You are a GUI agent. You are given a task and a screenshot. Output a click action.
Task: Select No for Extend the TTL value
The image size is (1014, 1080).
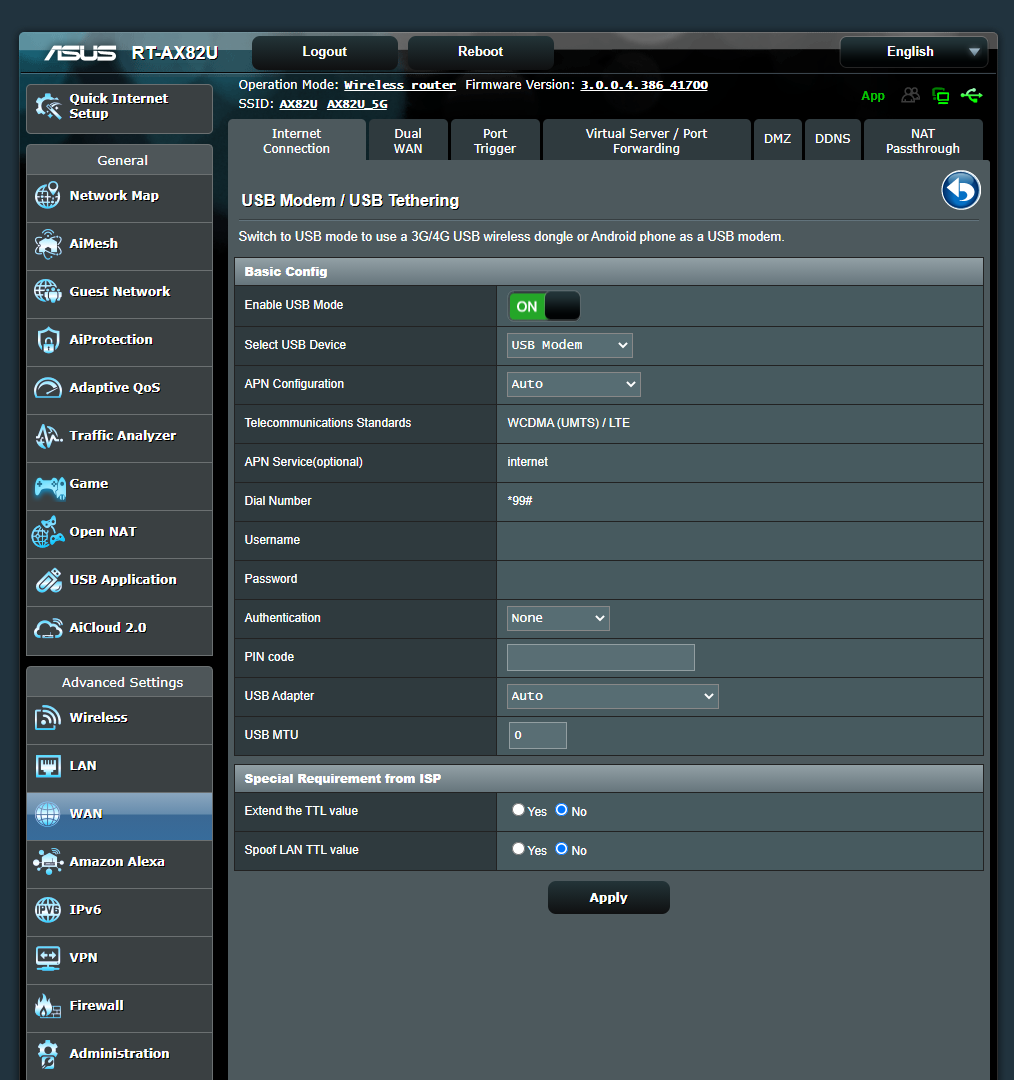(x=561, y=810)
